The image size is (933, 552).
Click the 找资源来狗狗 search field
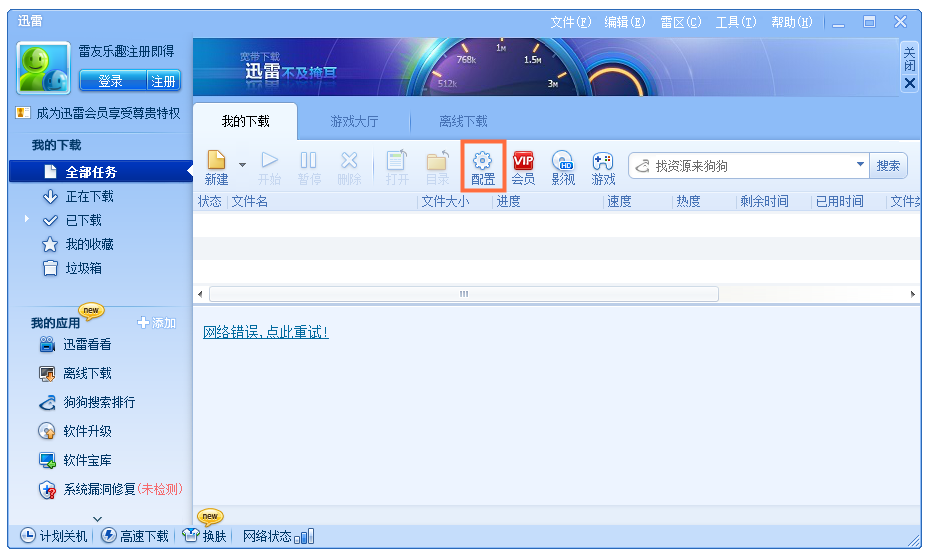tap(751, 166)
